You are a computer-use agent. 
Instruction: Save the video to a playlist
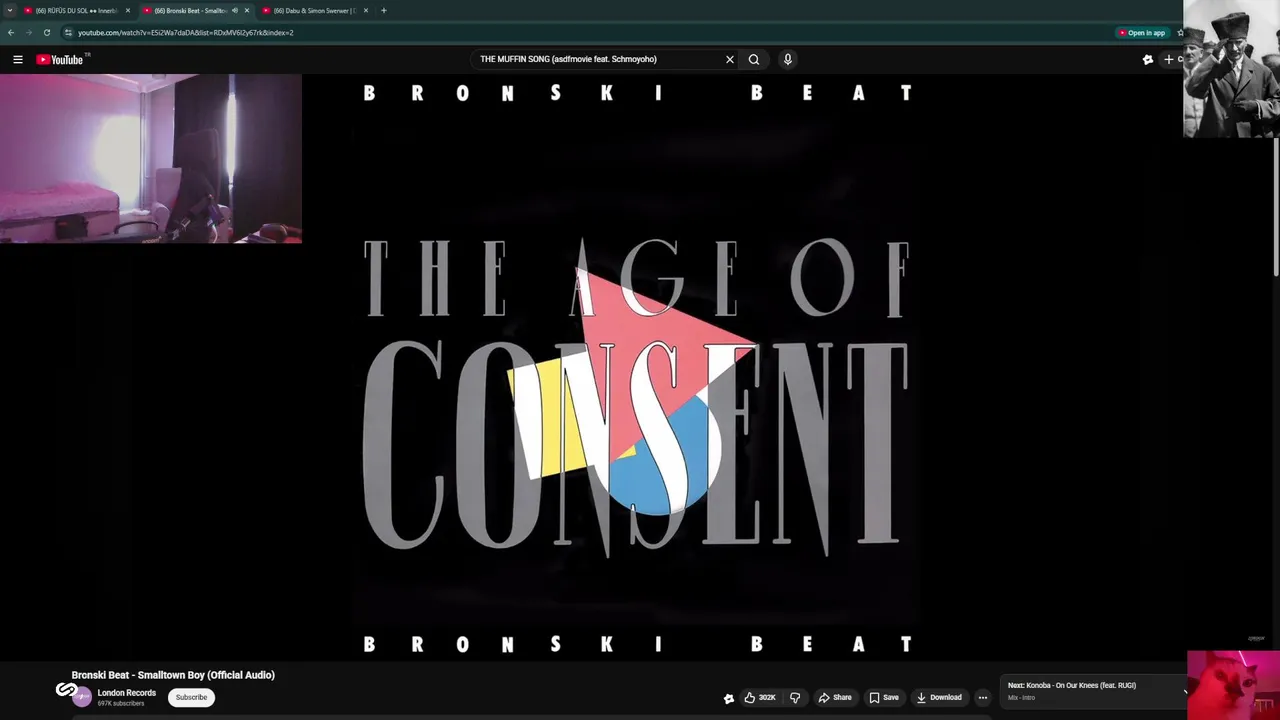883,698
